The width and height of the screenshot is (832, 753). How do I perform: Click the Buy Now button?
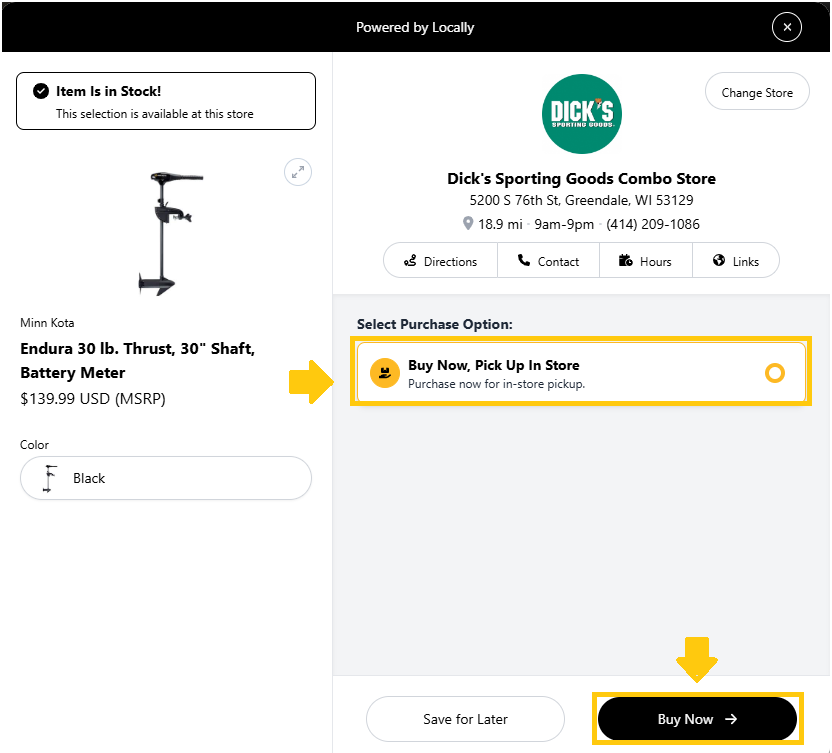[697, 719]
